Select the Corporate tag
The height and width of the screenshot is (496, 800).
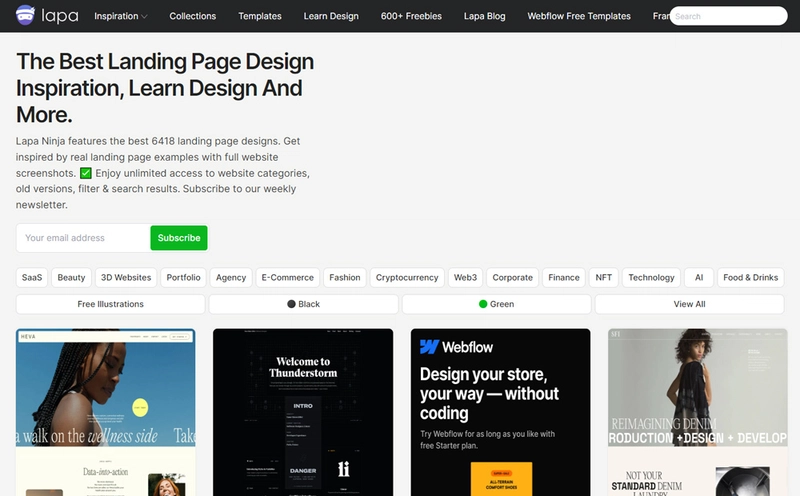[513, 278]
